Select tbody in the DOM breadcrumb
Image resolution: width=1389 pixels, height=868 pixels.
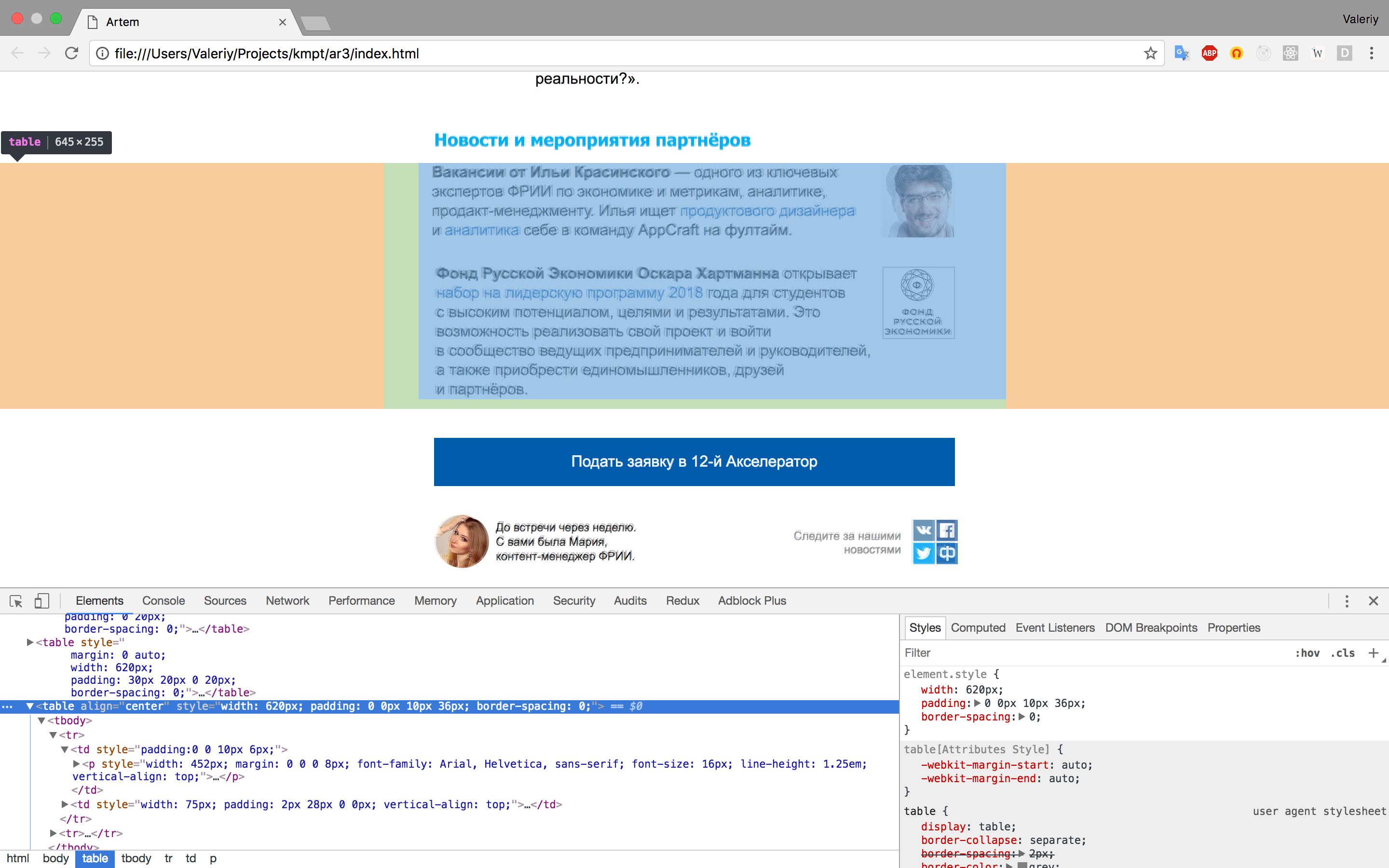[136, 858]
